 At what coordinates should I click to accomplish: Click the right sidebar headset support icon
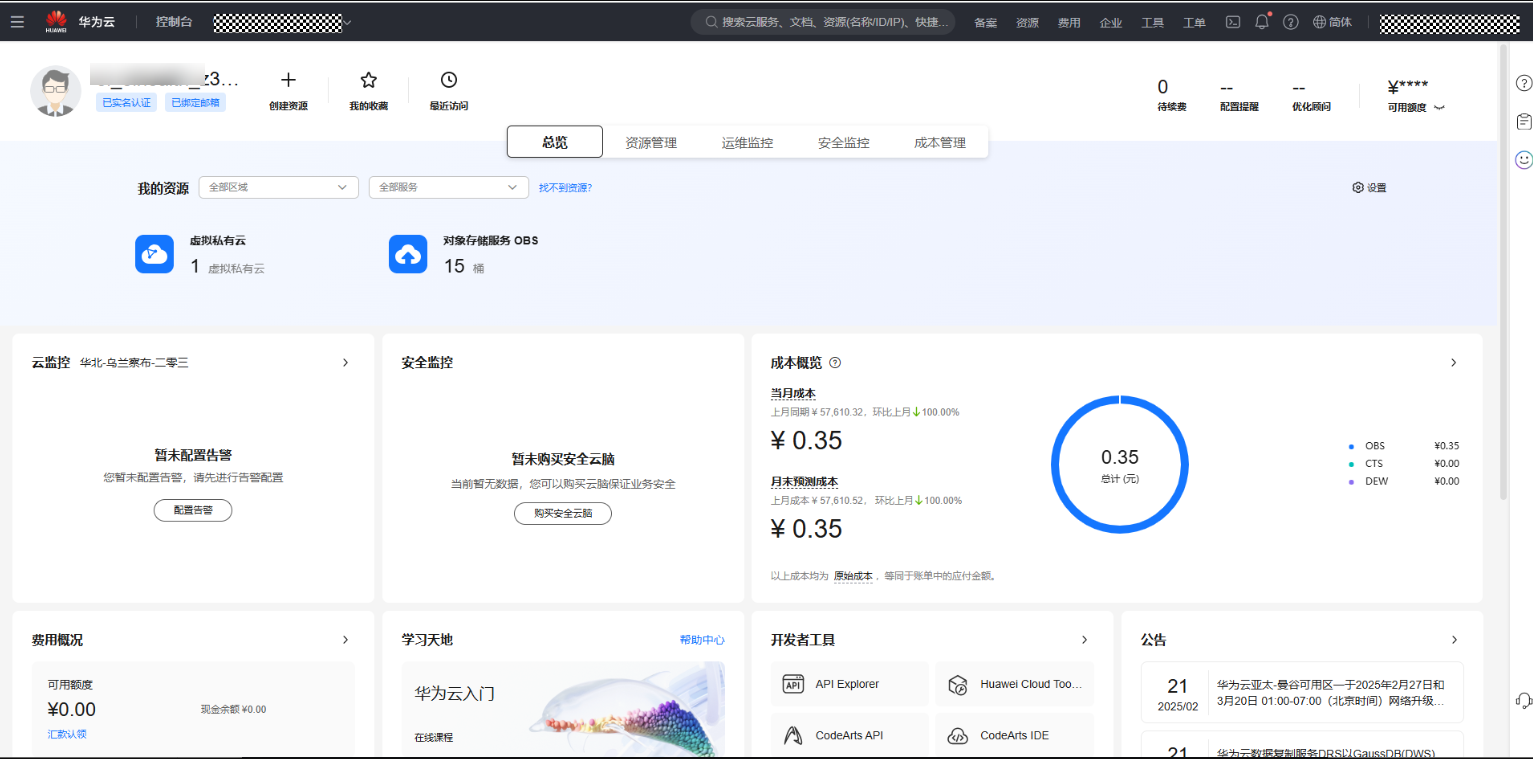coord(1524,701)
